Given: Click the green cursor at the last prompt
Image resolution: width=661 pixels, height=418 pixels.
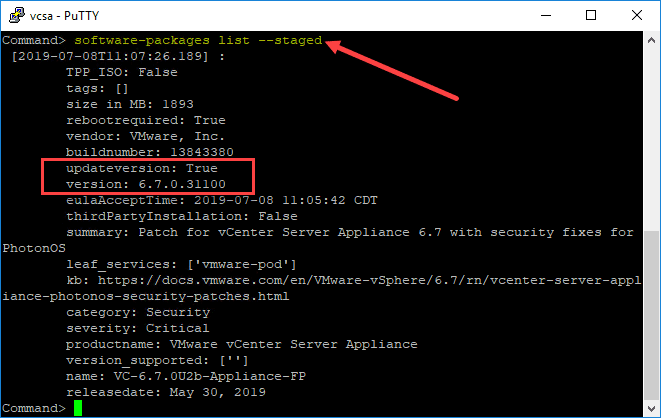Looking at the screenshot, I should pyautogui.click(x=78, y=409).
